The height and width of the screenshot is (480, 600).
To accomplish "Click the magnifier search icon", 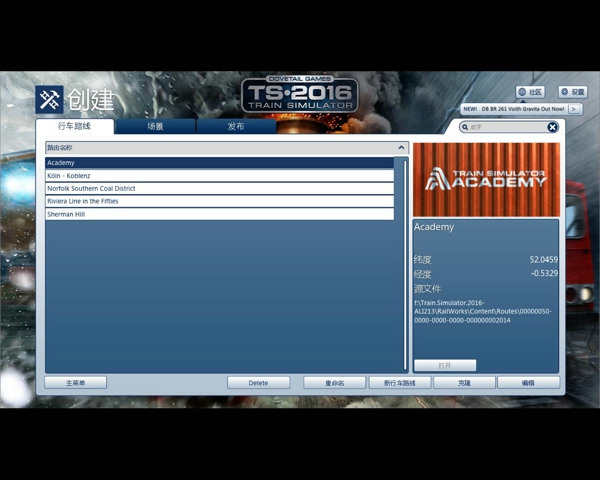I will (465, 127).
